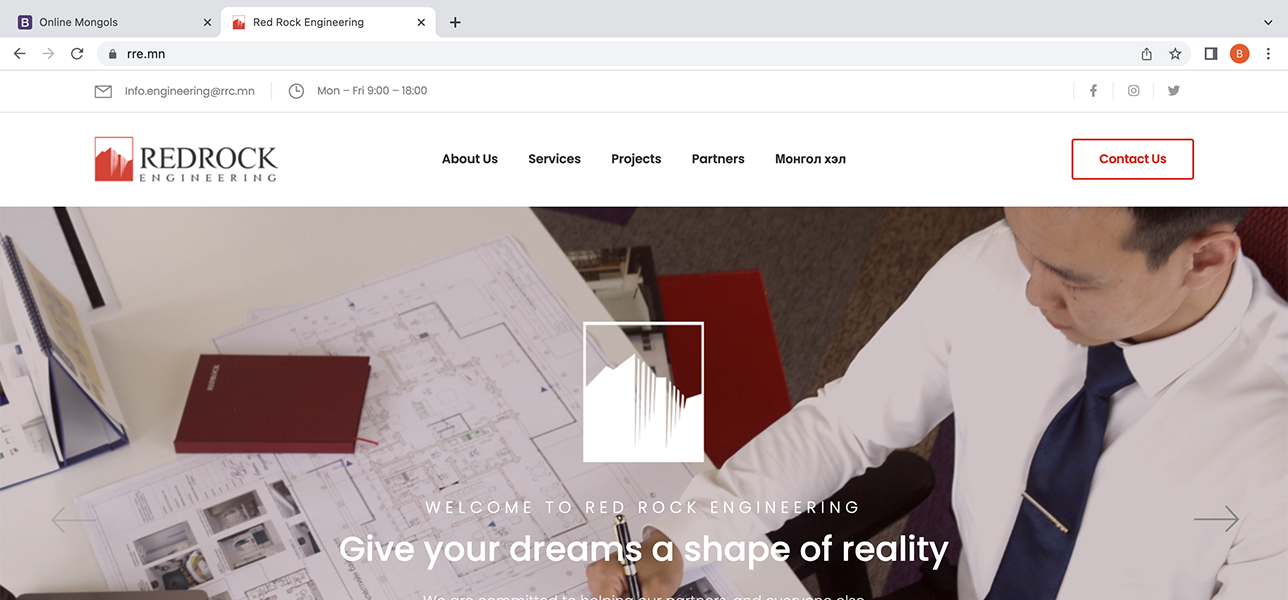
Task: Click the rre.mn address bar
Action: coord(620,54)
